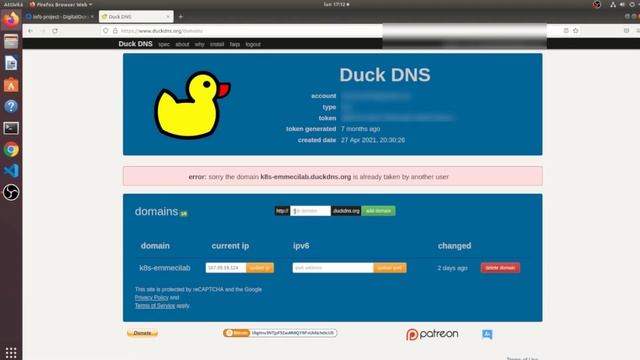
Task: Open Ubuntu Software from the dock
Action: 11,85
